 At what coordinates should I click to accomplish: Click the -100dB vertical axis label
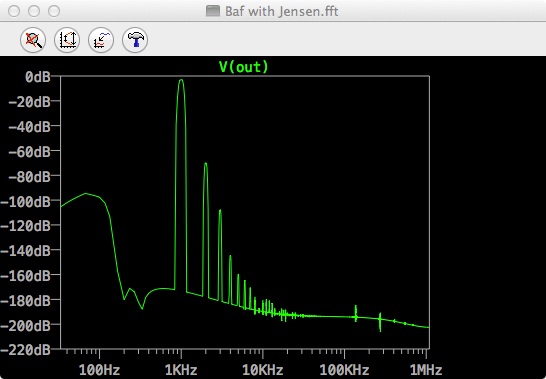(x=25, y=201)
